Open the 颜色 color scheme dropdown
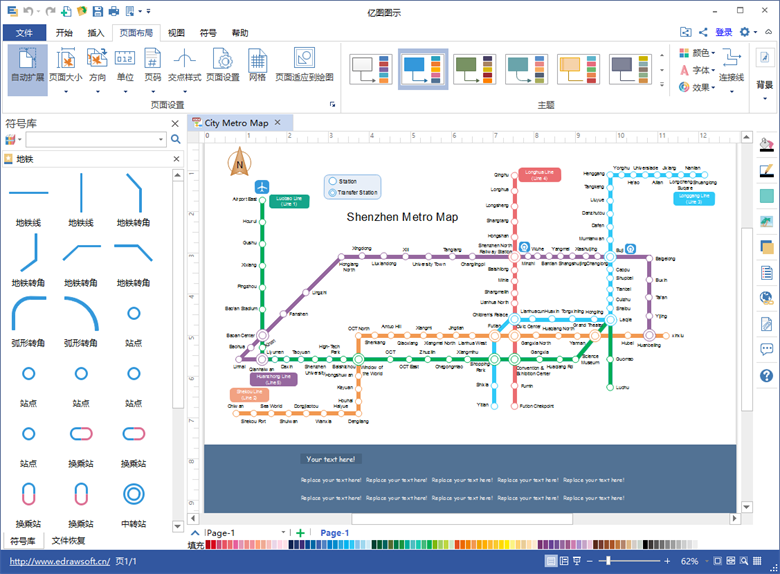The width and height of the screenshot is (780, 574). pyautogui.click(x=697, y=53)
